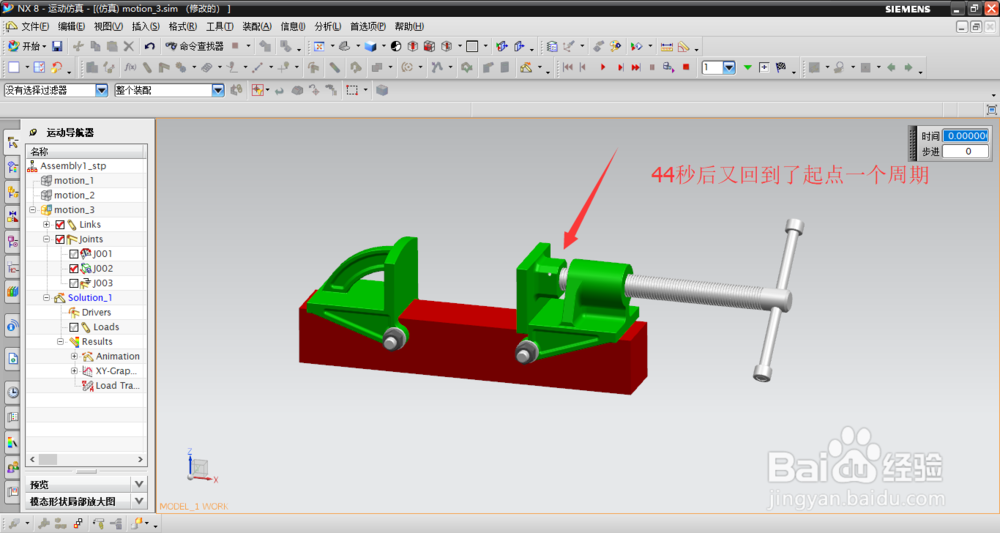The height and width of the screenshot is (533, 1000).
Task: Open the 视图(V) menu
Action: point(108,26)
